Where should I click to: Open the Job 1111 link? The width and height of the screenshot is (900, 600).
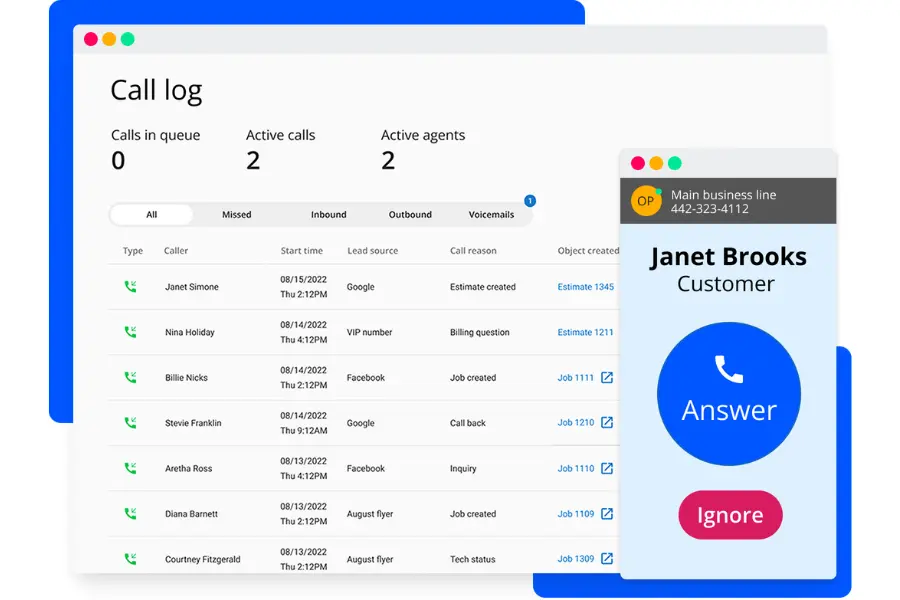tap(576, 377)
